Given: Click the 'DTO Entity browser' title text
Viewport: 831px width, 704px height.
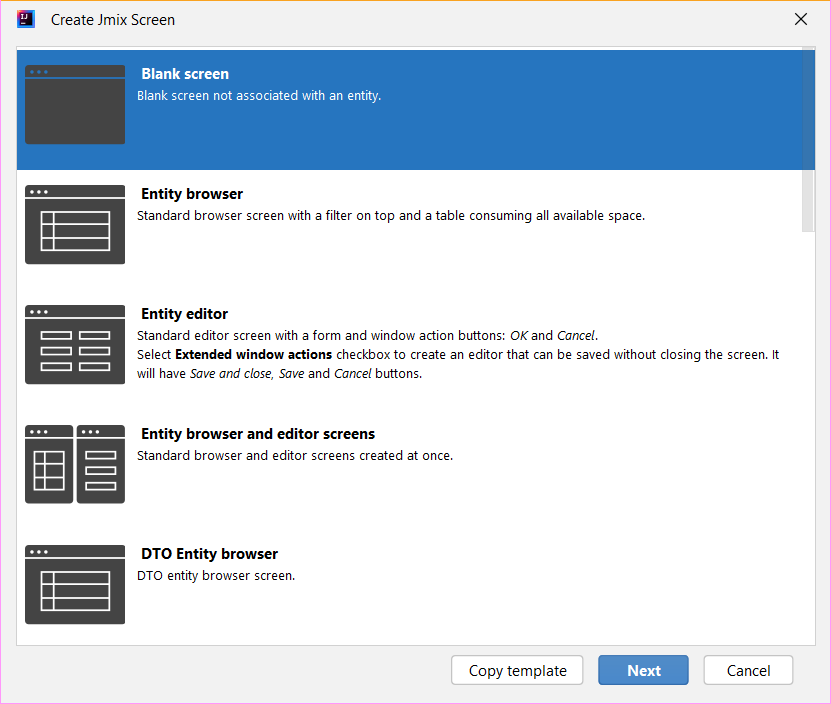Looking at the screenshot, I should [x=209, y=553].
